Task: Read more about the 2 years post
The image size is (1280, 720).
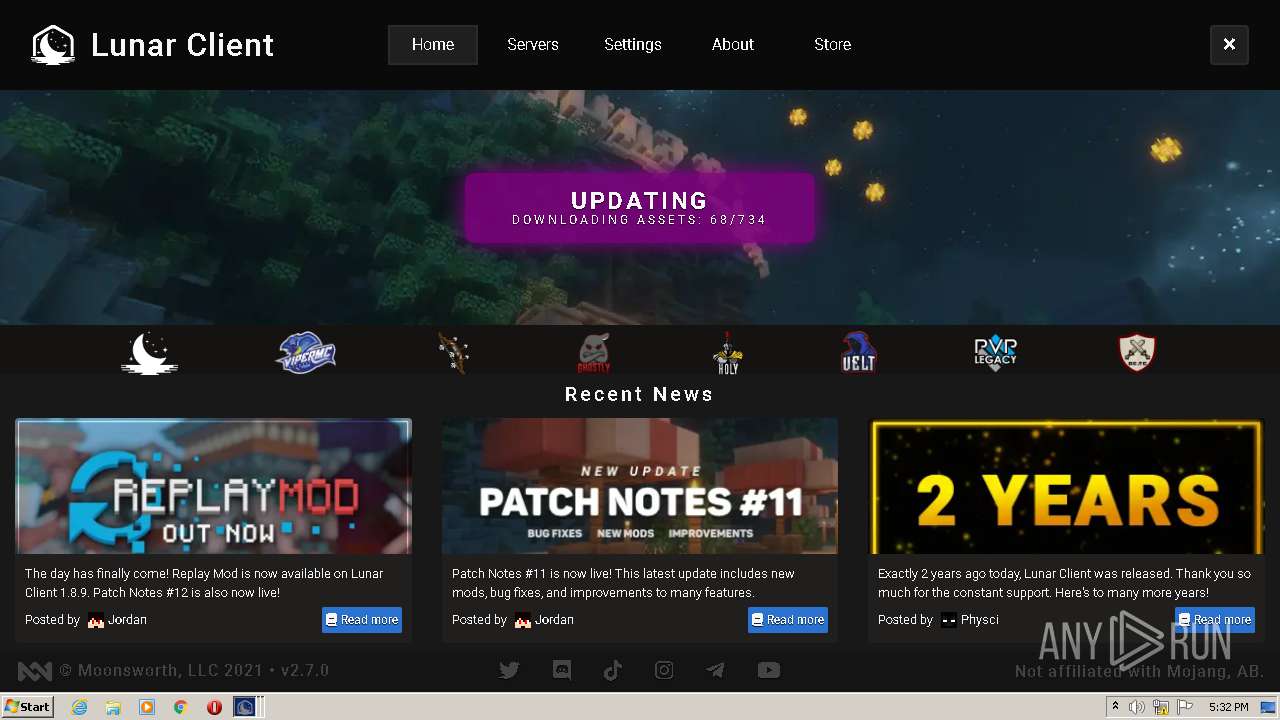Action: pos(1215,620)
